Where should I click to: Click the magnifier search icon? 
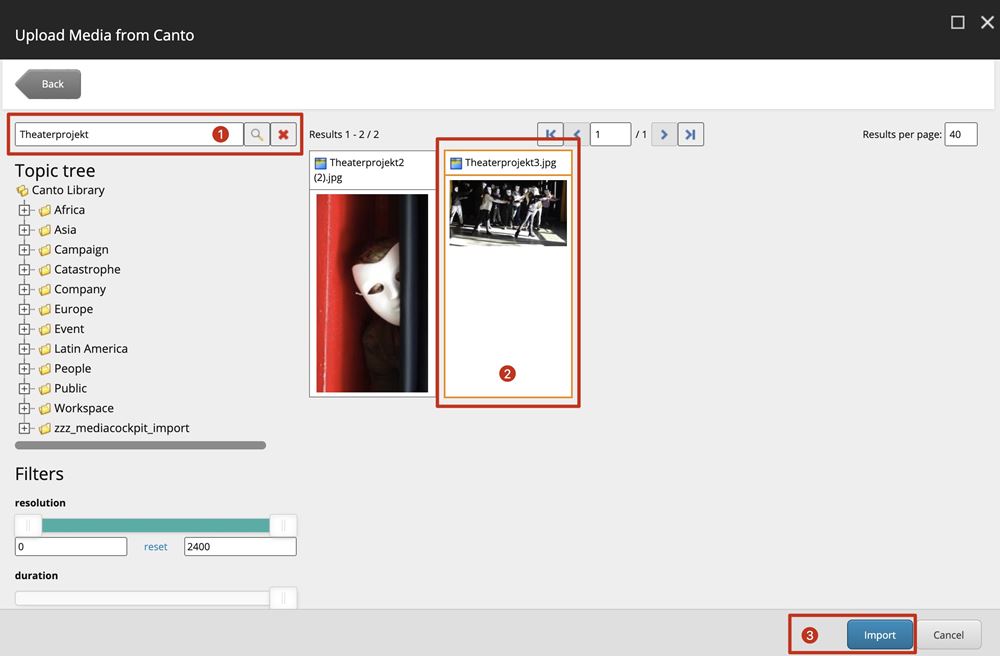(x=257, y=134)
